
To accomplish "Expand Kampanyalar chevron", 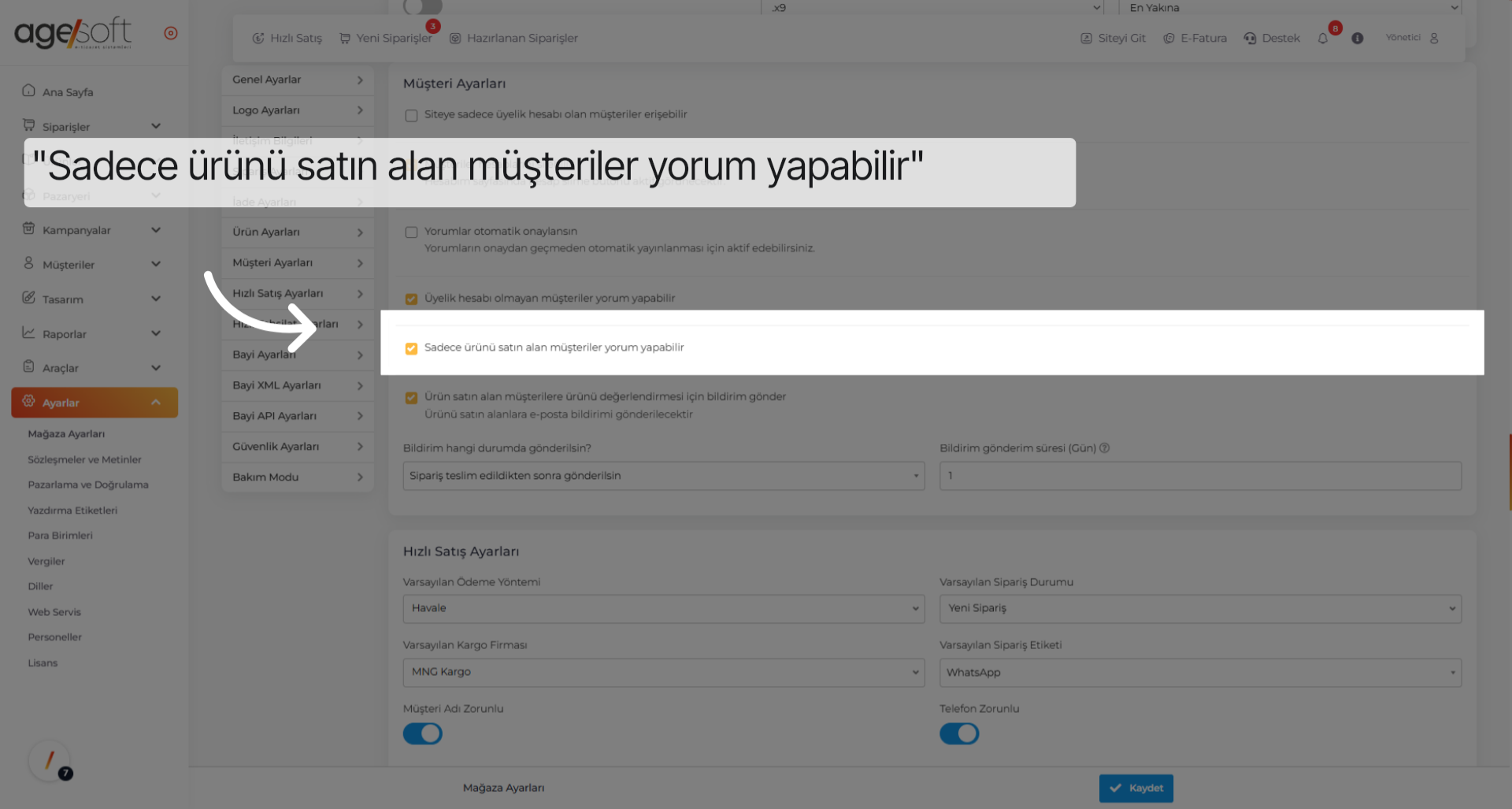I will (x=156, y=230).
